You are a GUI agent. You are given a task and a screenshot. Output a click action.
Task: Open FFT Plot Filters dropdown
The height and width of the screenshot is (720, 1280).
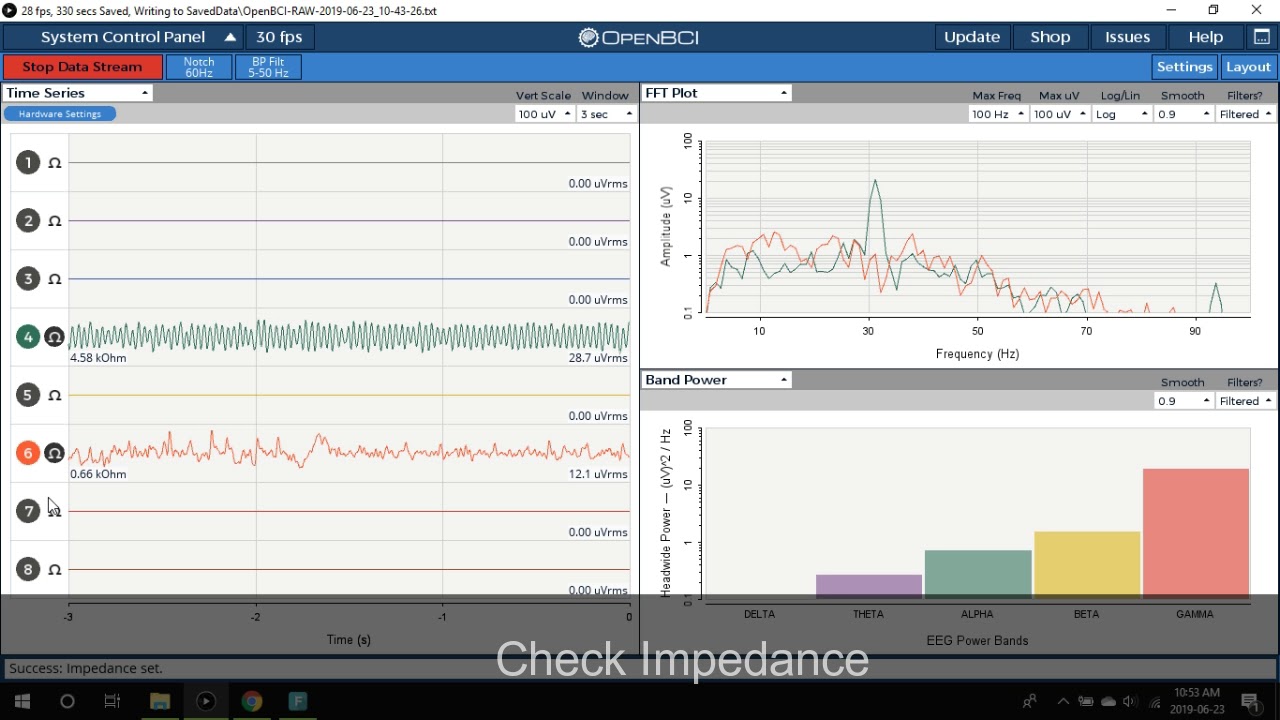(1246, 114)
